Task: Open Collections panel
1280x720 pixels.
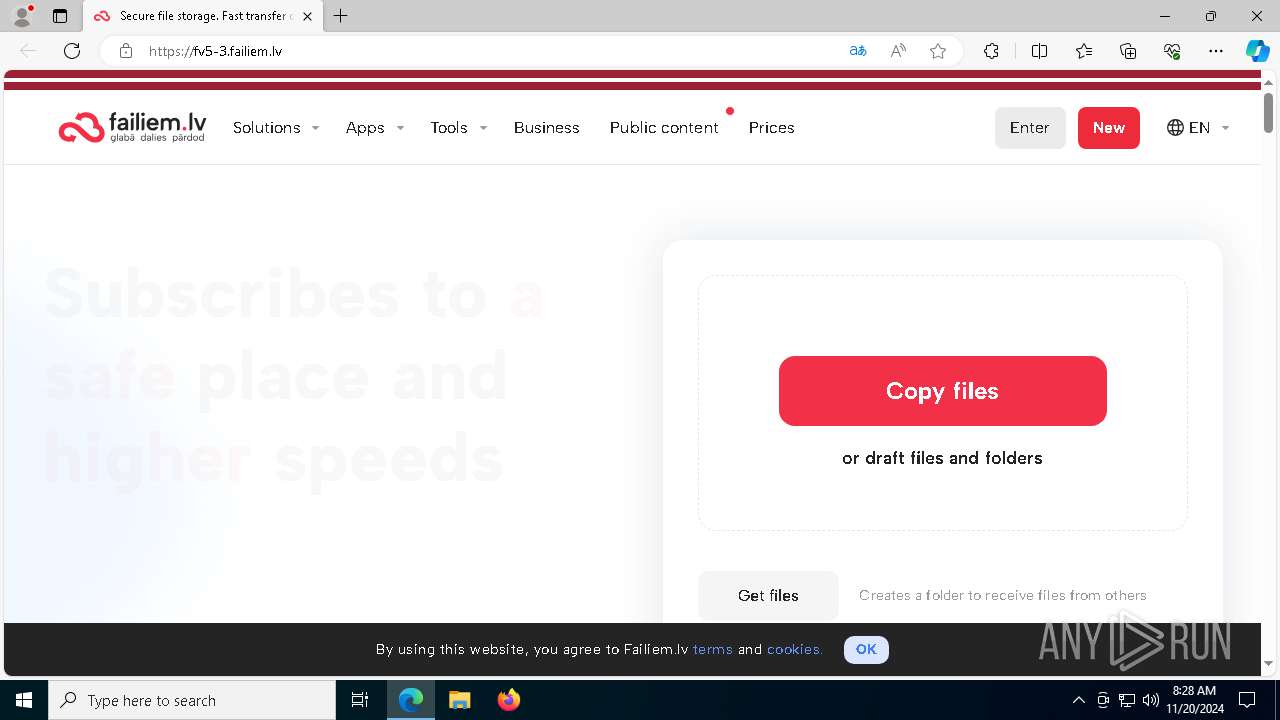Action: point(1128,51)
